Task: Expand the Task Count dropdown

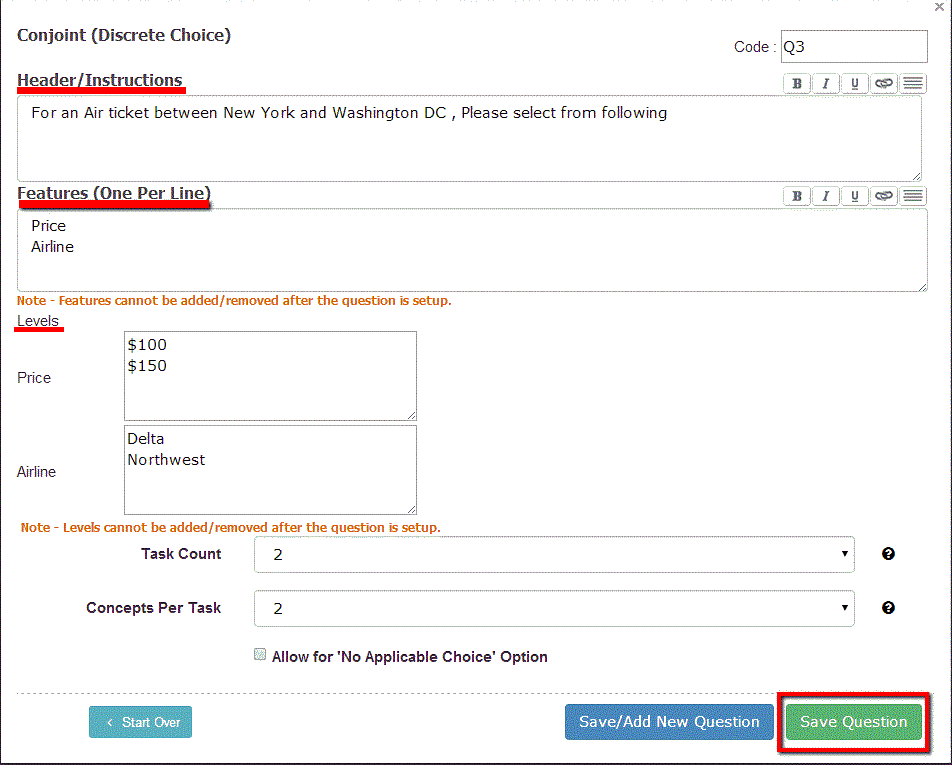Action: [554, 554]
